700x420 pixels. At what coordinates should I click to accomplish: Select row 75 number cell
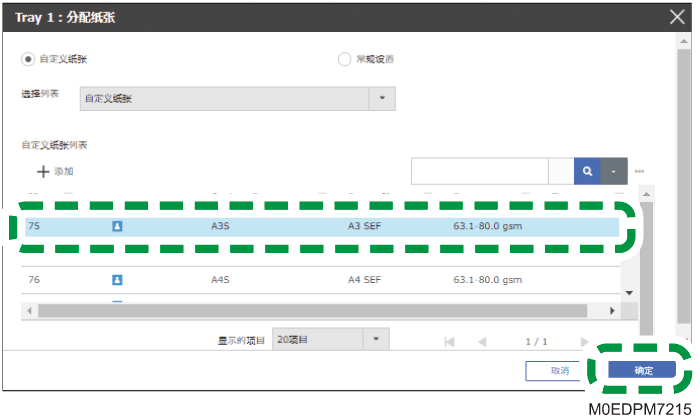(x=34, y=226)
